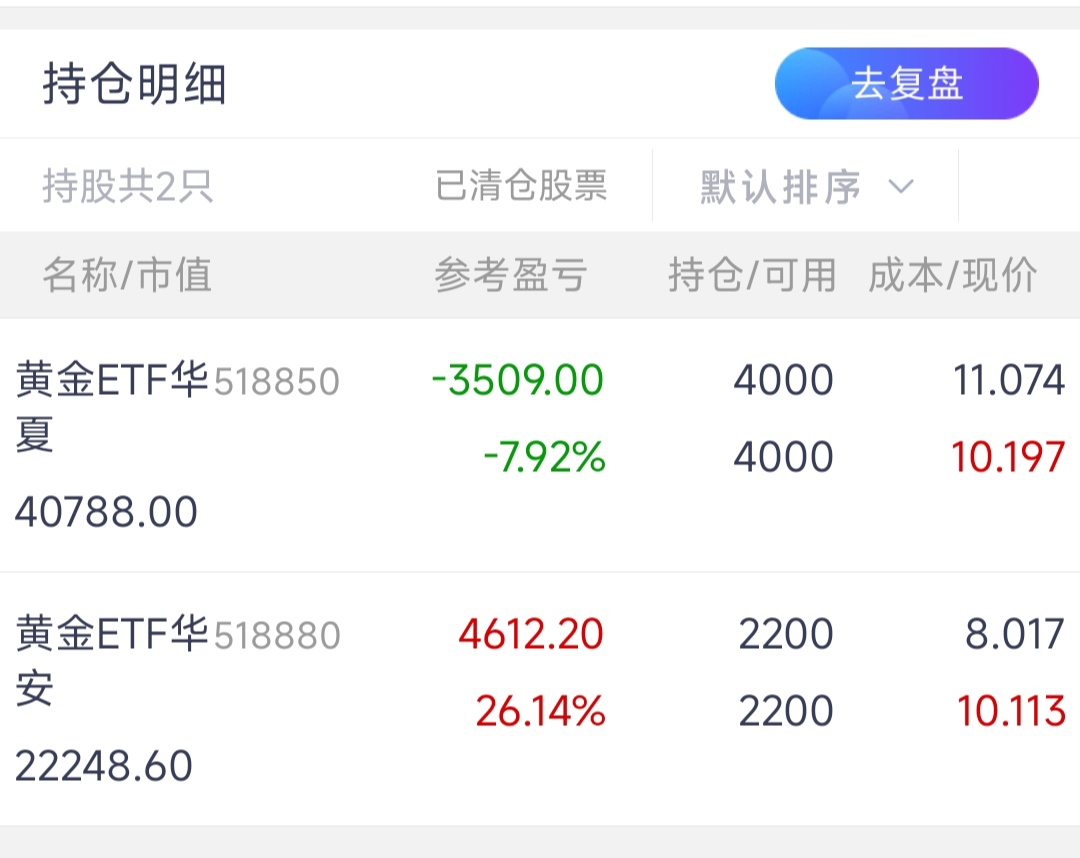The width and height of the screenshot is (1080, 858).
Task: Tap the -7.92% loss percentage
Action: 544,458
